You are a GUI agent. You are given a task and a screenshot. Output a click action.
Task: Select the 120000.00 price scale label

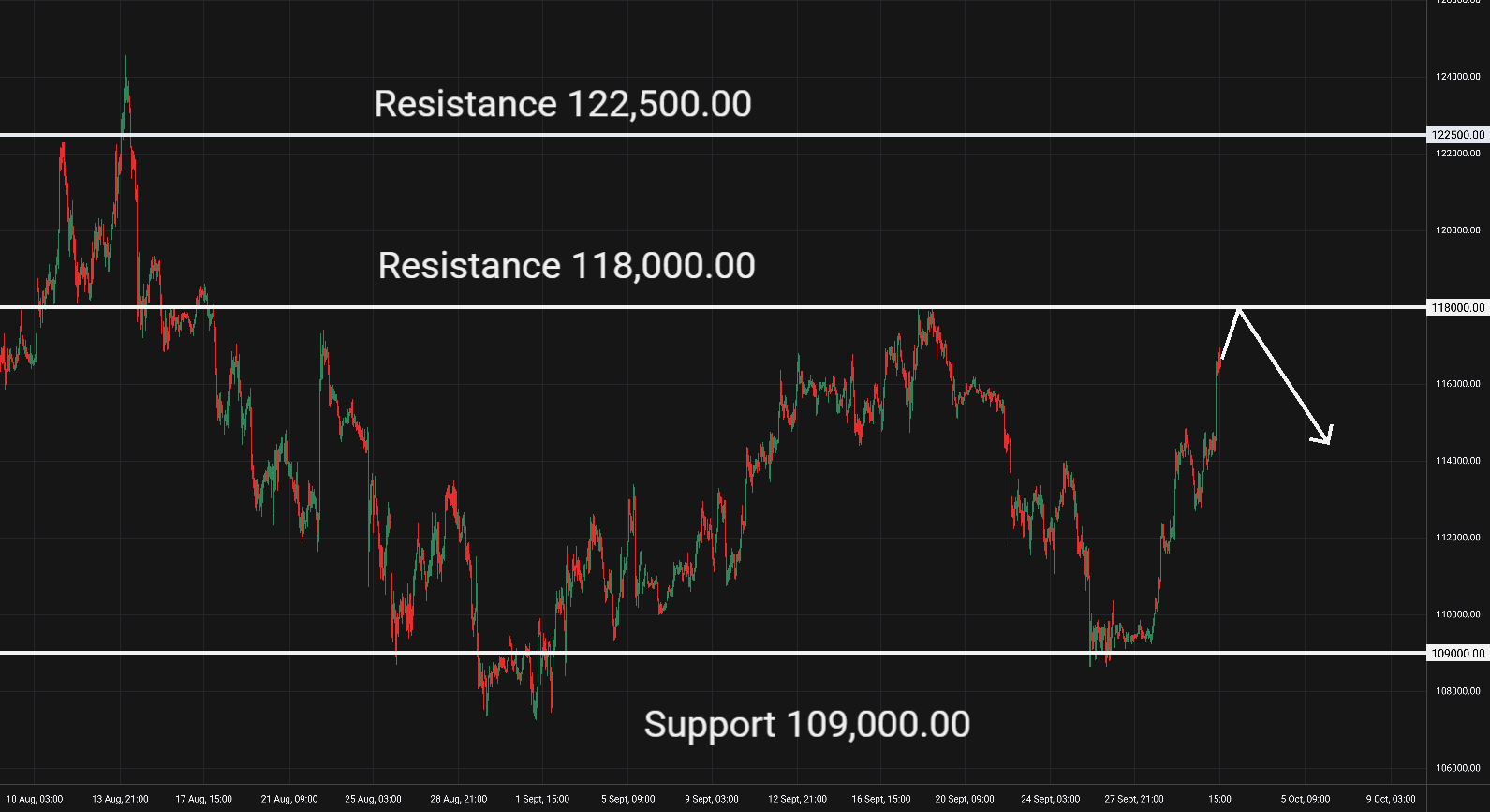click(1458, 230)
